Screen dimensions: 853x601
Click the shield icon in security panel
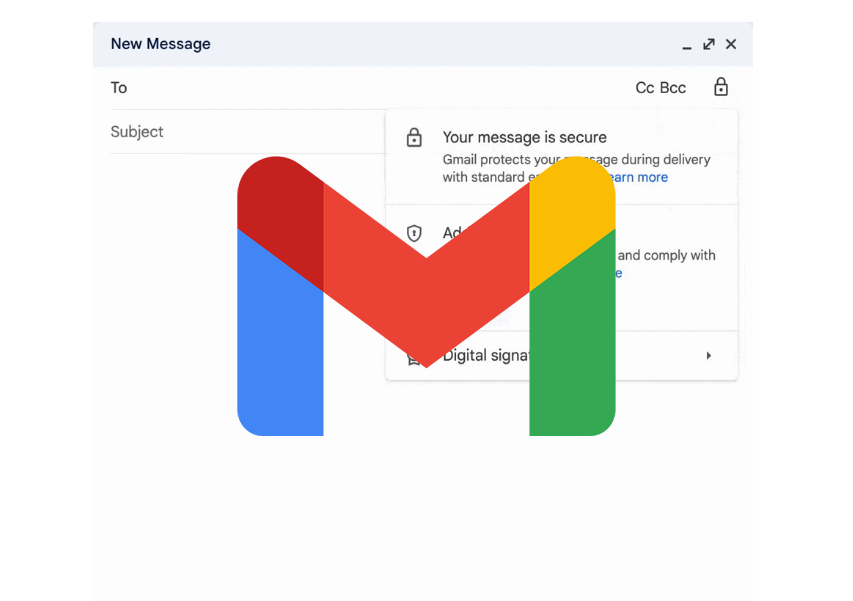tap(414, 233)
